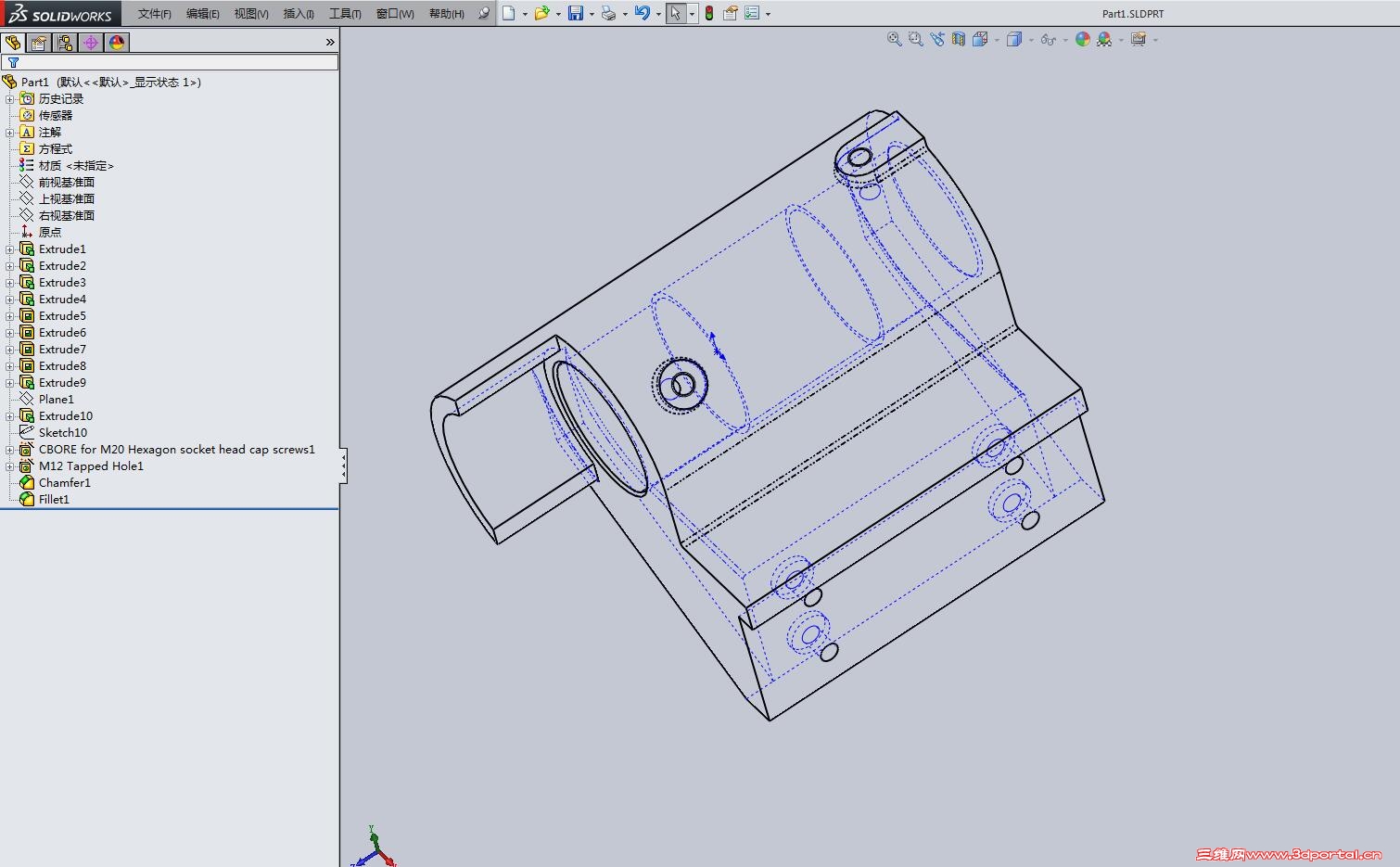Click Edit Appearance color ball icon
The height and width of the screenshot is (867, 1400).
point(1082,39)
